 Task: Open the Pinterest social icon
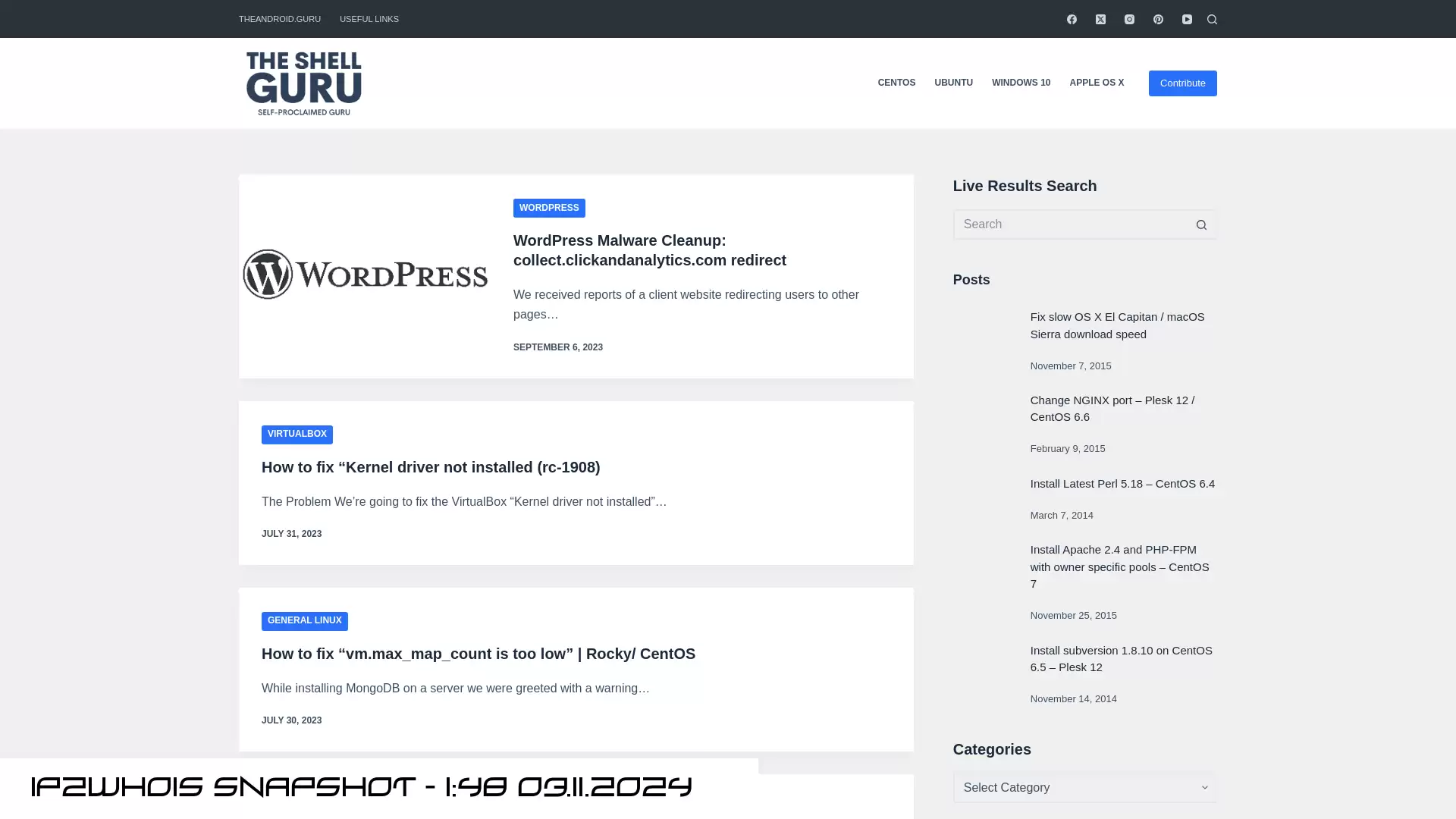click(1158, 19)
